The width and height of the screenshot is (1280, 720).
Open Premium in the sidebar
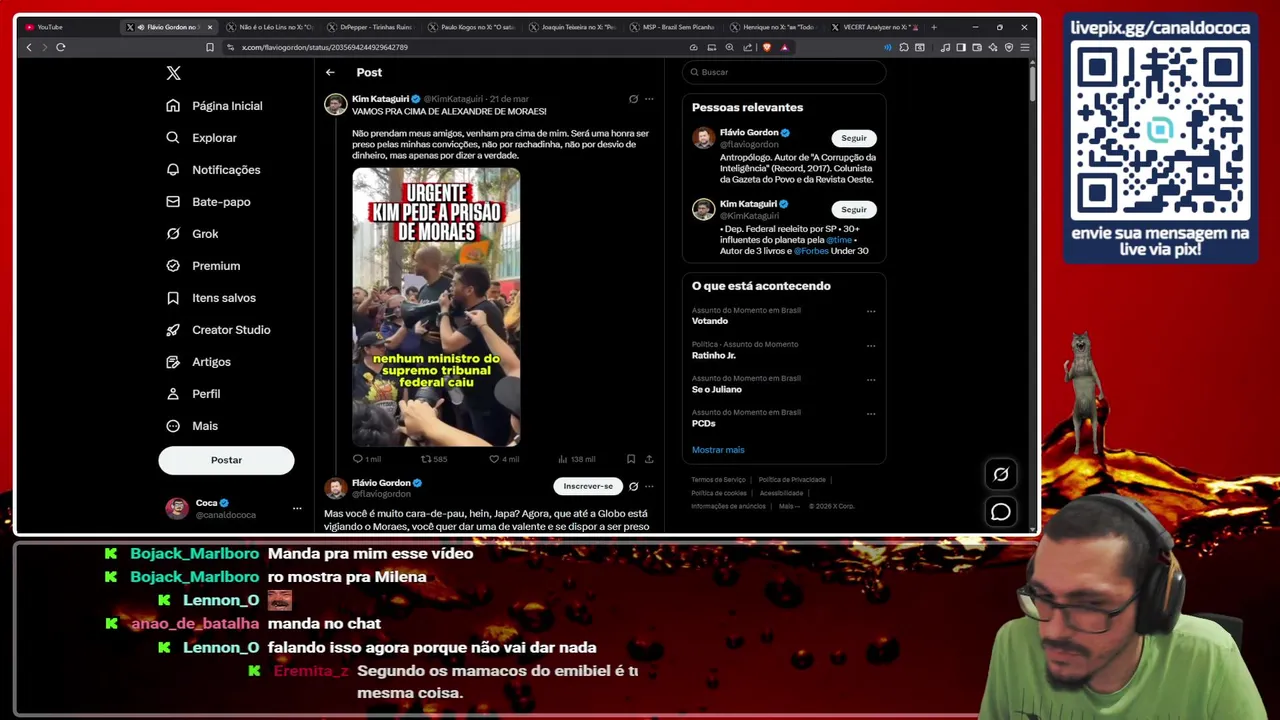(203, 266)
